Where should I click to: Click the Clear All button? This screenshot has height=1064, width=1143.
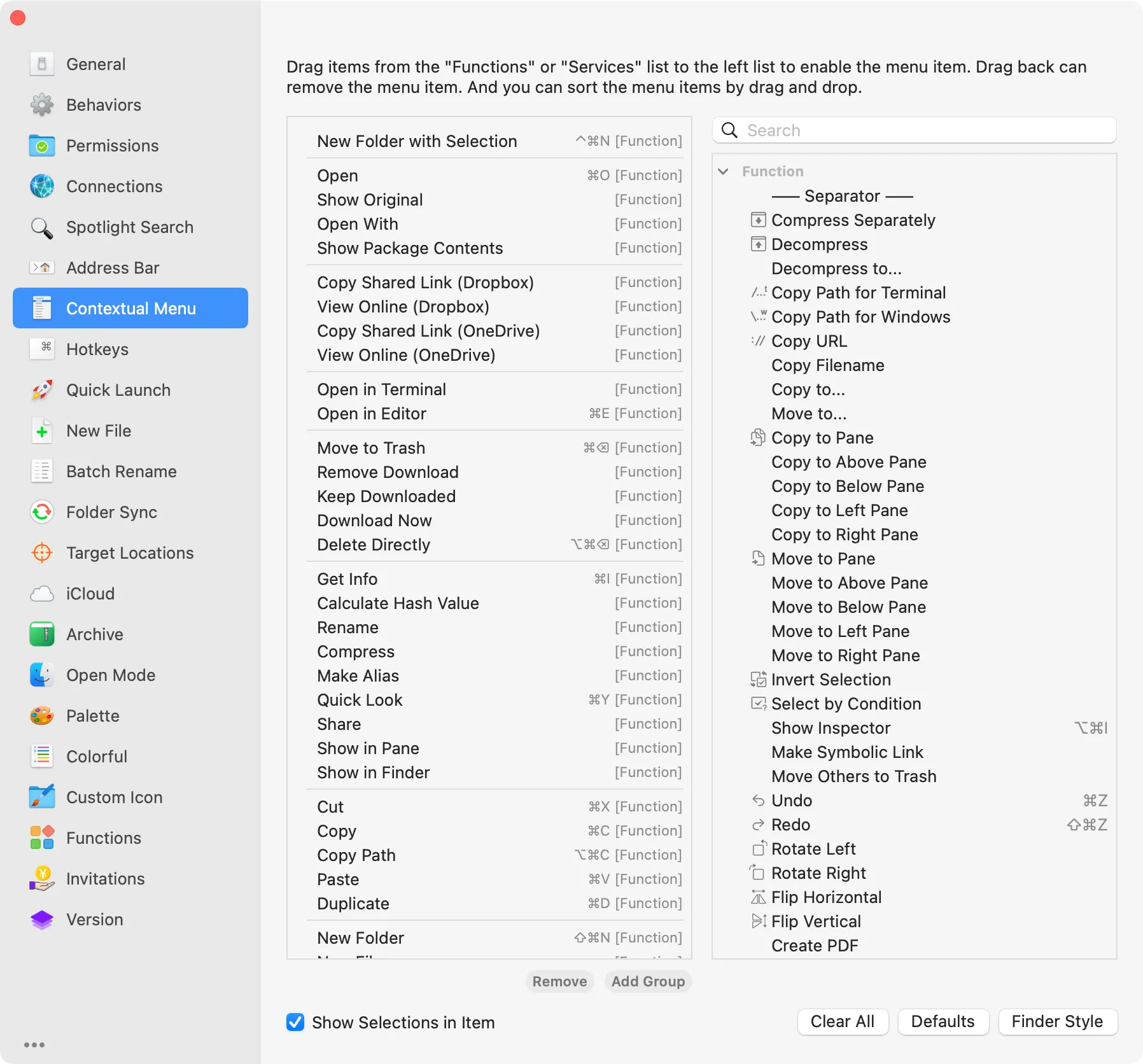[842, 1021]
